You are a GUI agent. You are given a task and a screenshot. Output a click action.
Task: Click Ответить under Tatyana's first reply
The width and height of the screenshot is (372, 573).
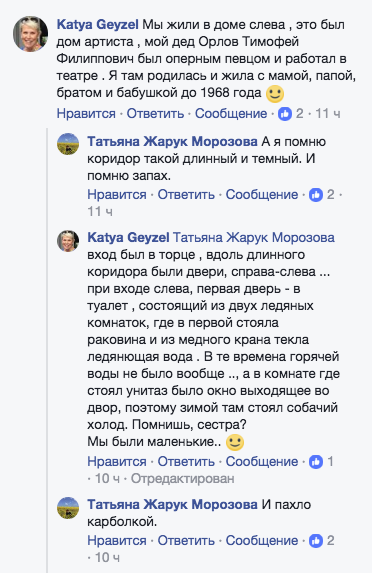coord(186,194)
